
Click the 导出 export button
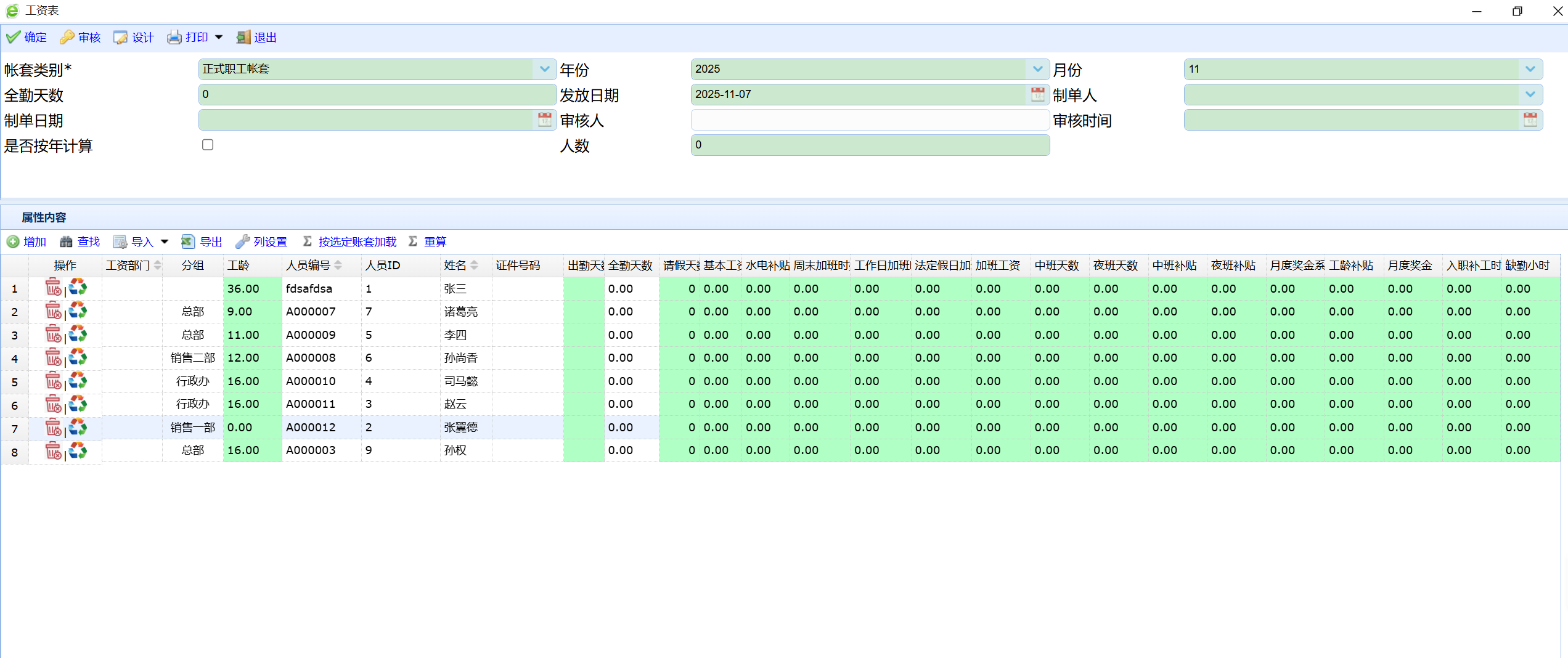pos(202,242)
